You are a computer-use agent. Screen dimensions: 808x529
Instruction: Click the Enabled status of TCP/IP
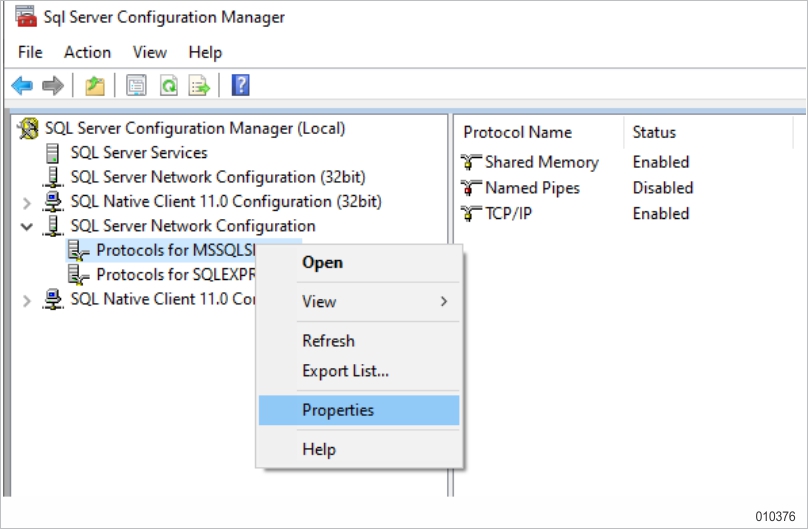pos(661,213)
